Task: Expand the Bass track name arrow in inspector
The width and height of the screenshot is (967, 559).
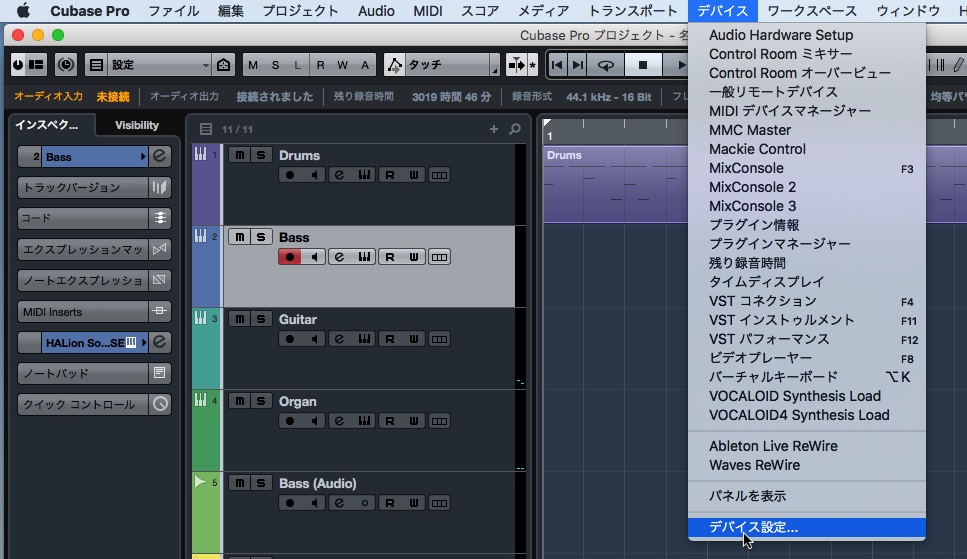Action: tap(143, 157)
